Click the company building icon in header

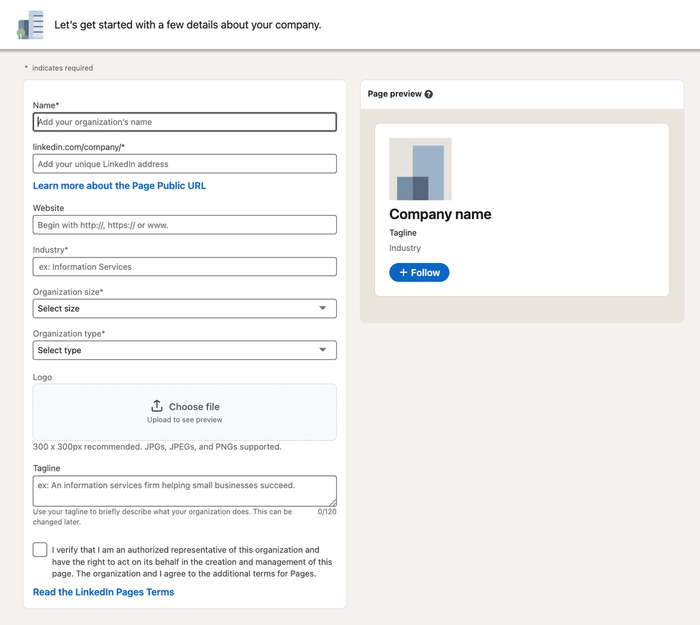tap(31, 25)
